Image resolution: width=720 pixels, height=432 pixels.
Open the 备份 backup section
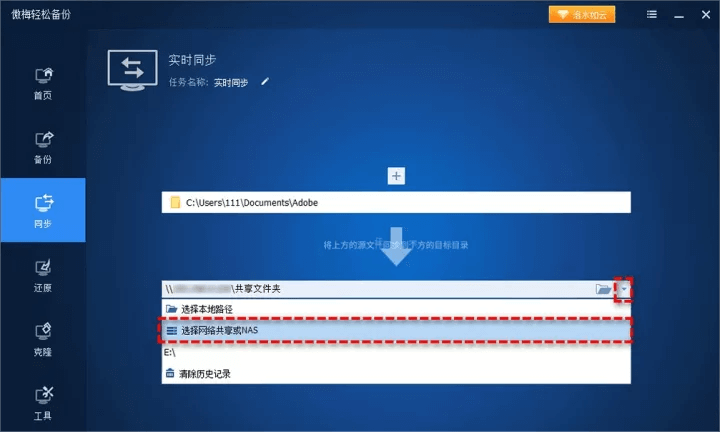point(43,148)
